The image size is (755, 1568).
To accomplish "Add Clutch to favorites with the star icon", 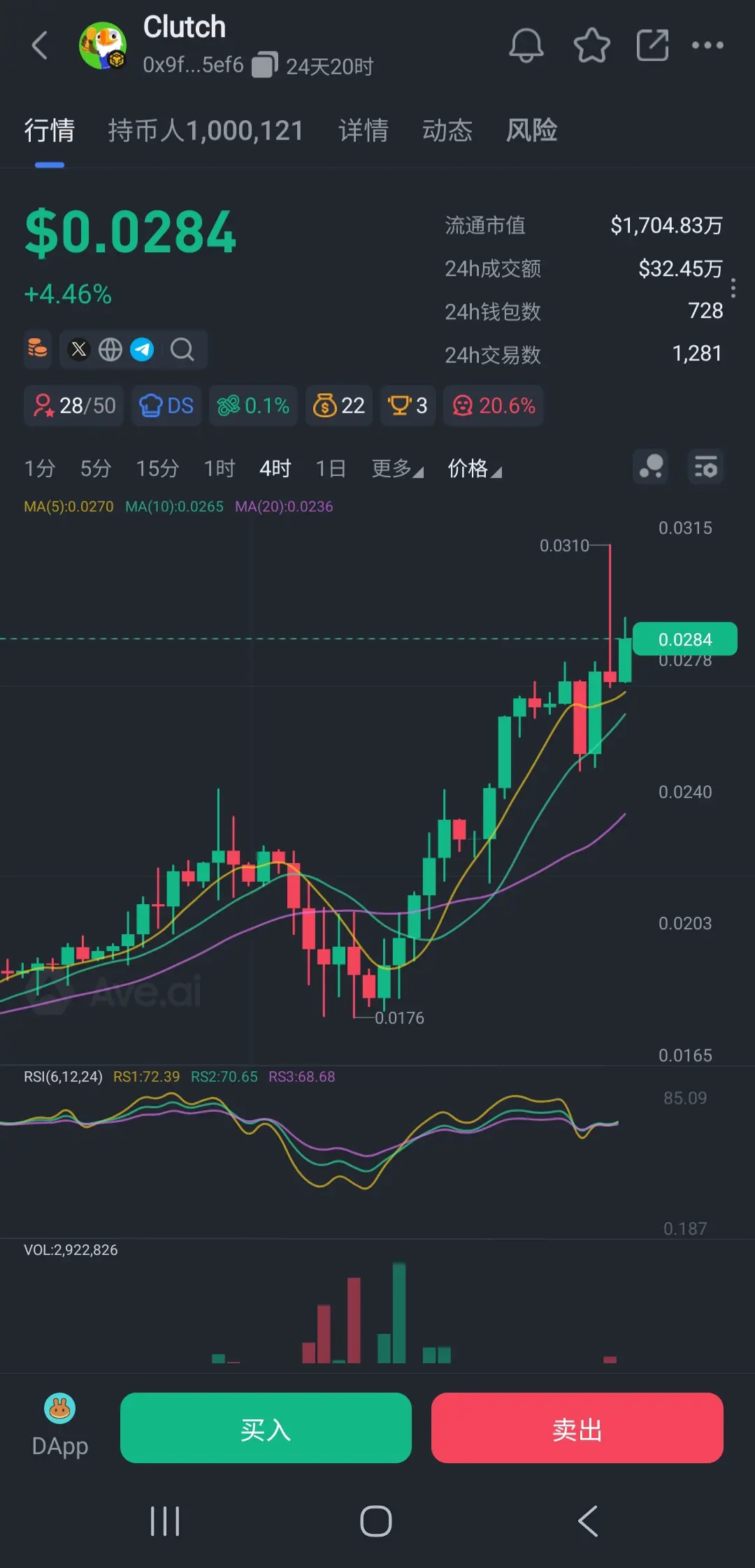I will coord(591,45).
